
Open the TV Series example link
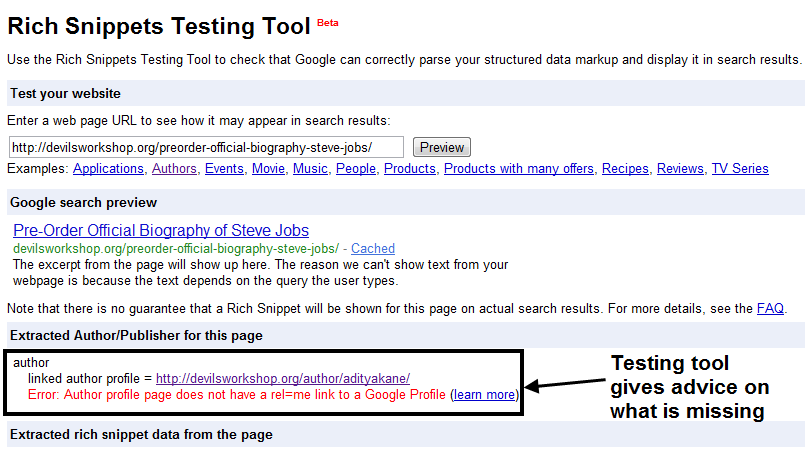(740, 168)
